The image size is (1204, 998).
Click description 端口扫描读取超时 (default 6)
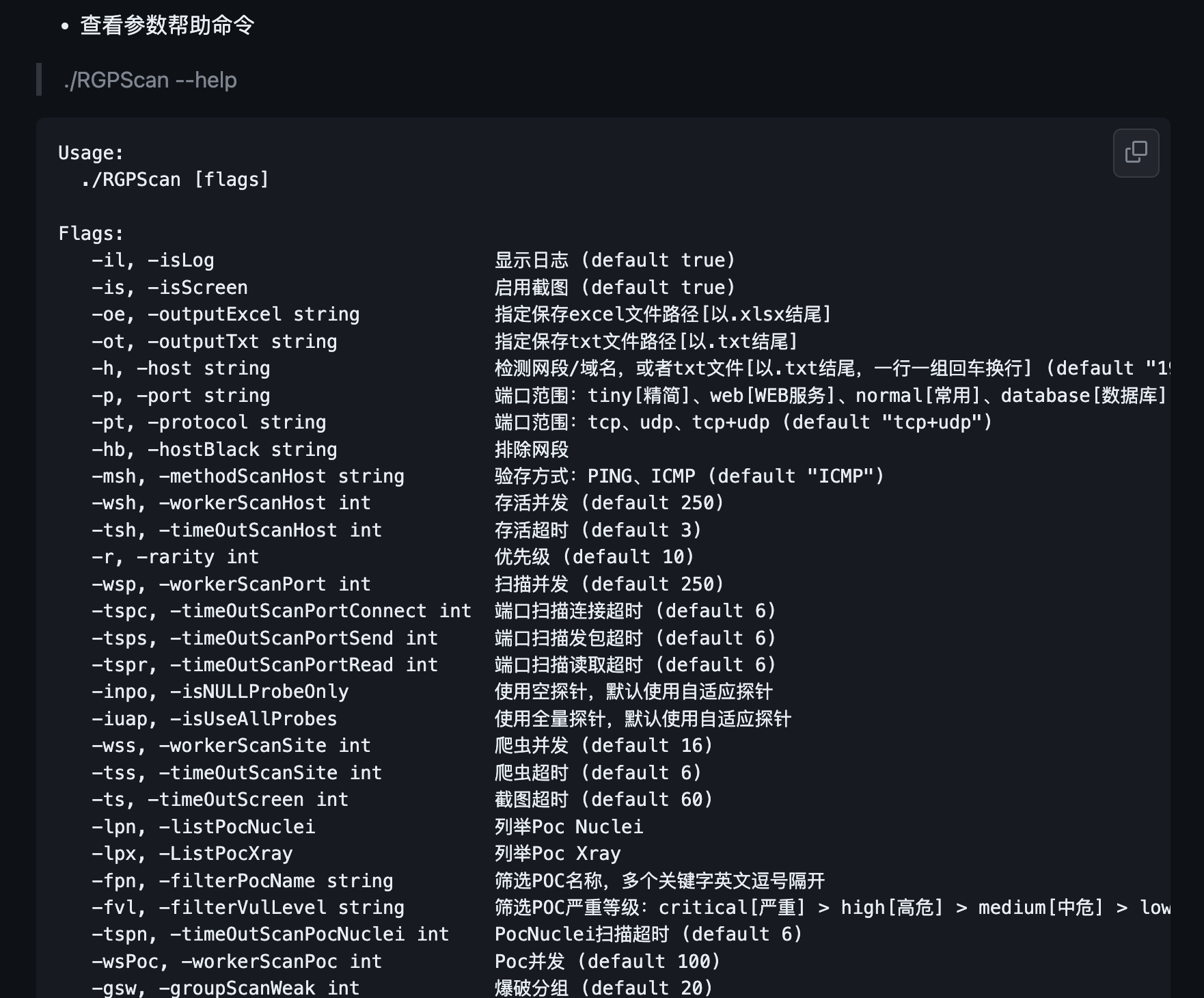[635, 665]
